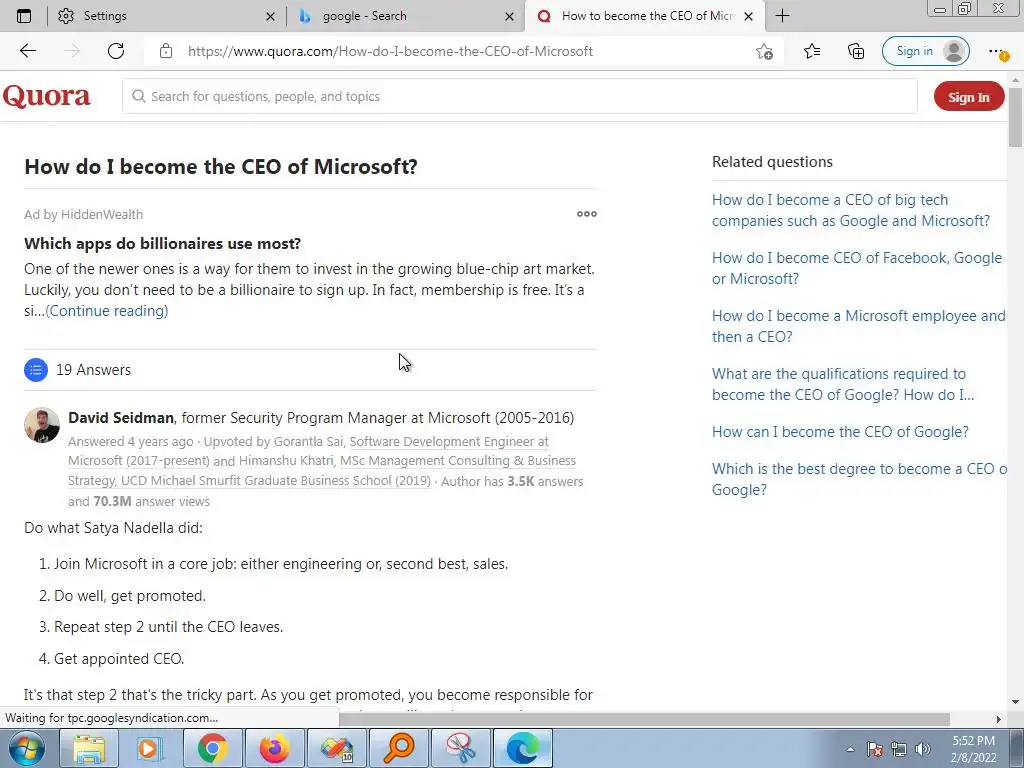
Task: Show hidden system tray icons
Action: 850,749
